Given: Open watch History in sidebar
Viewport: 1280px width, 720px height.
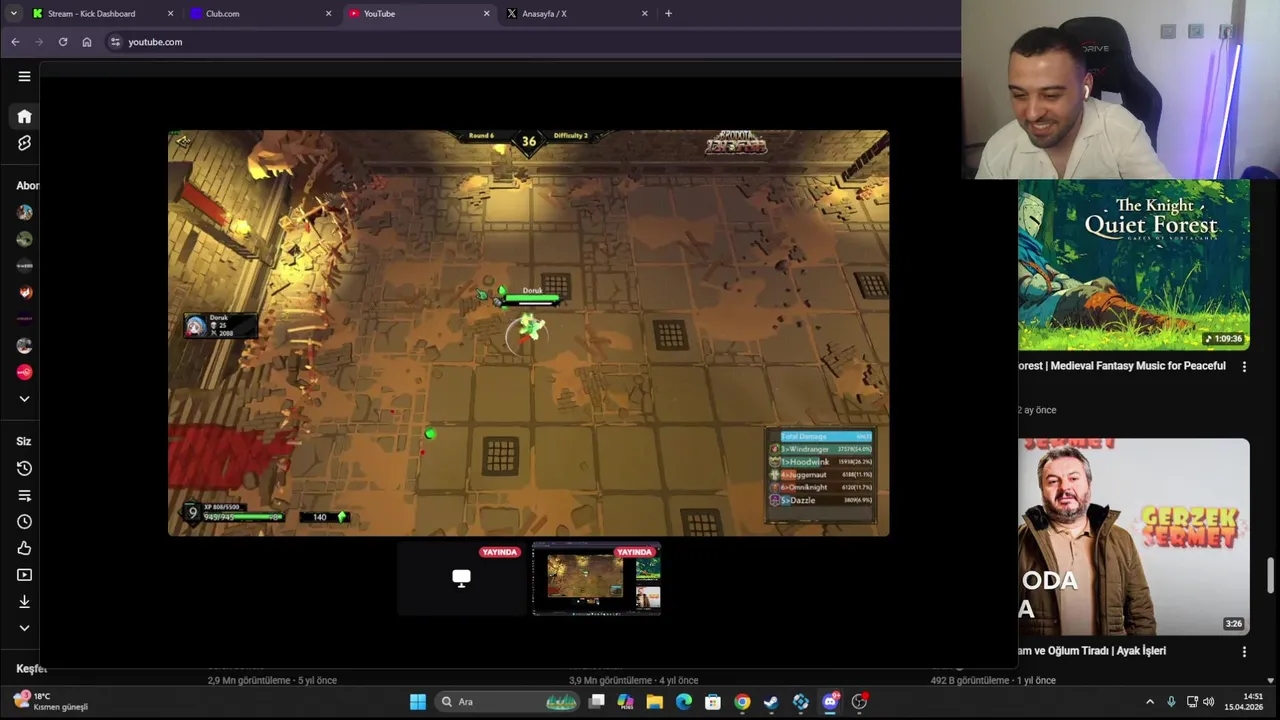Looking at the screenshot, I should [24, 468].
